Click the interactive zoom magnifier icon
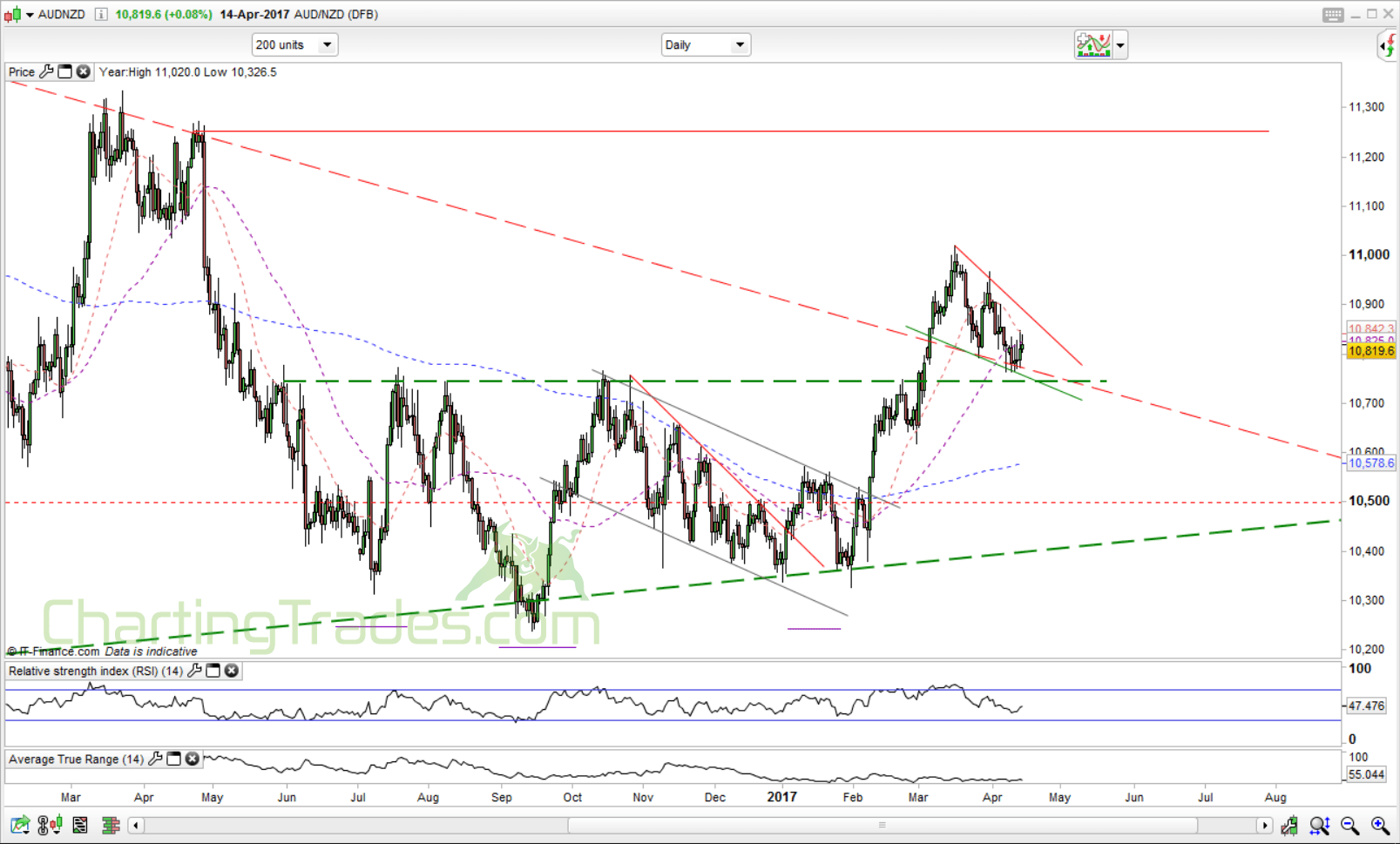Viewport: 1400px width, 844px height. [x=1321, y=825]
